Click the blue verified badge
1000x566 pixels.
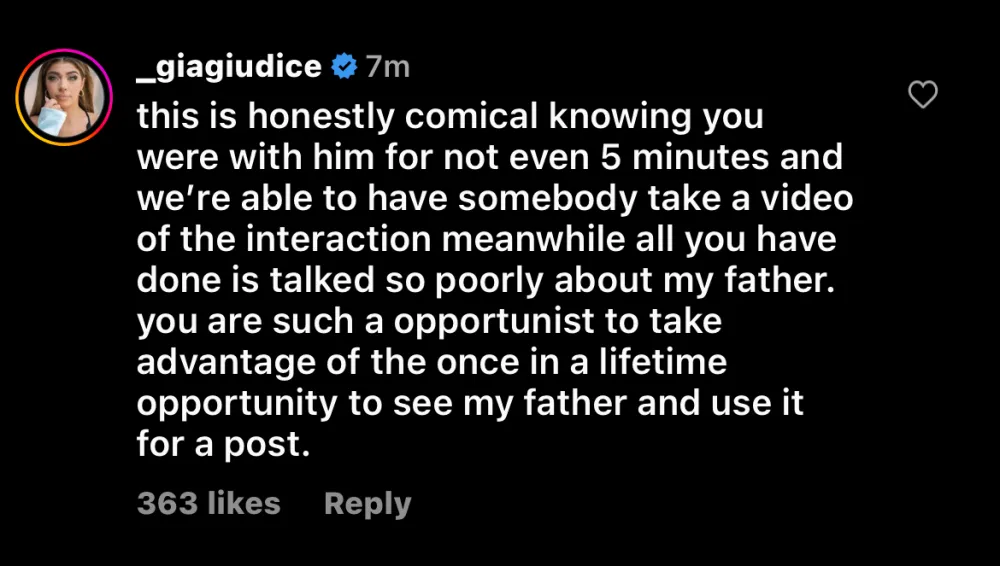[345, 67]
